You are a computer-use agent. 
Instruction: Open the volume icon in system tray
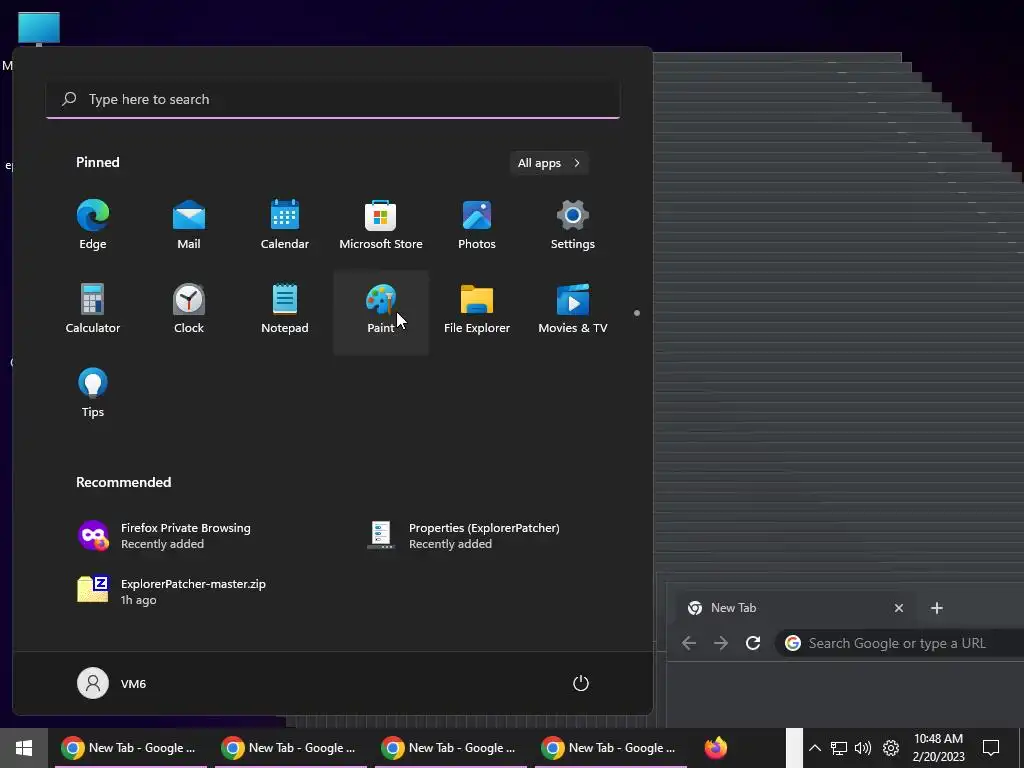[x=863, y=748]
